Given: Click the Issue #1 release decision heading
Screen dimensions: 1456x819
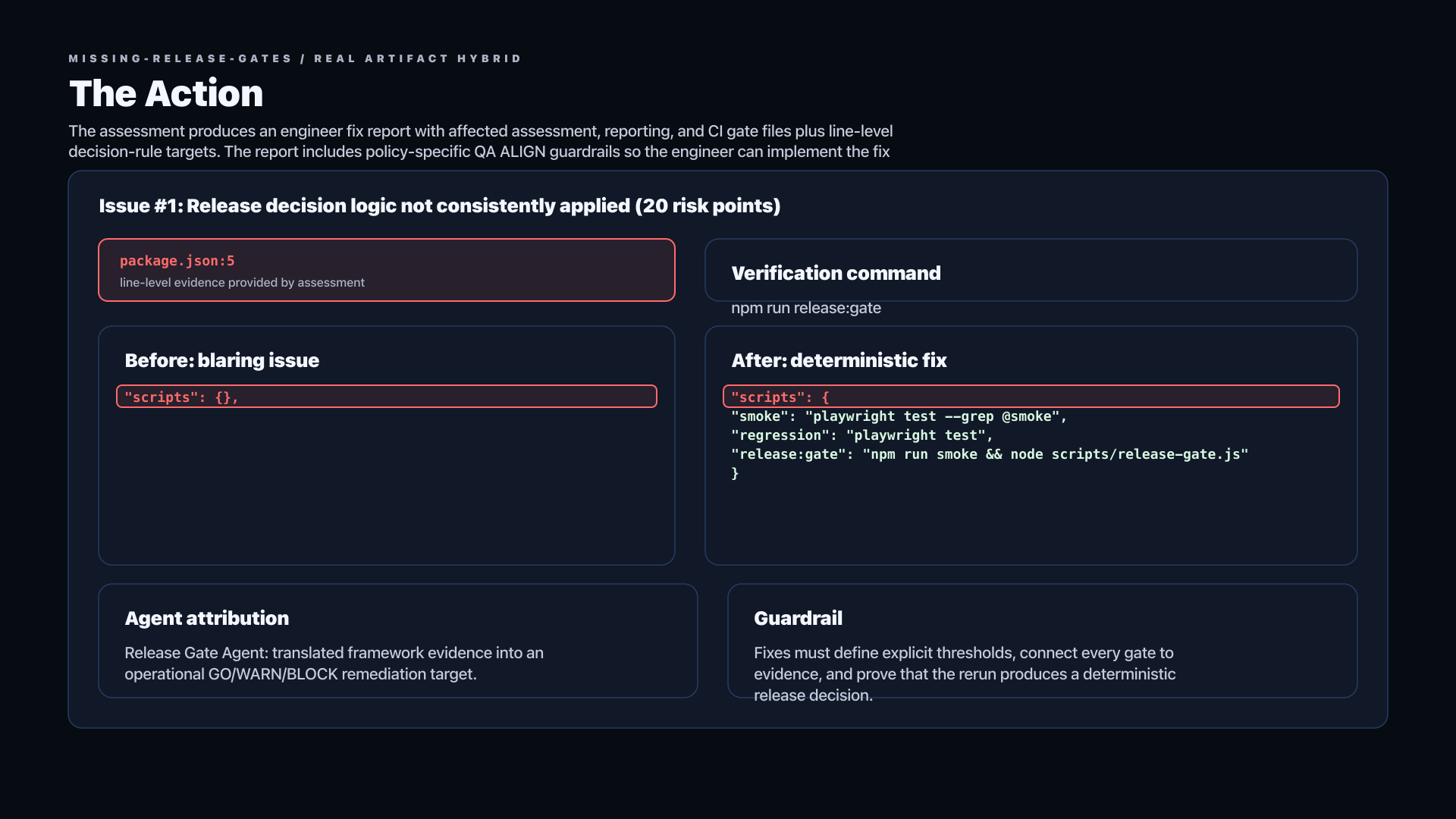Looking at the screenshot, I should [440, 206].
